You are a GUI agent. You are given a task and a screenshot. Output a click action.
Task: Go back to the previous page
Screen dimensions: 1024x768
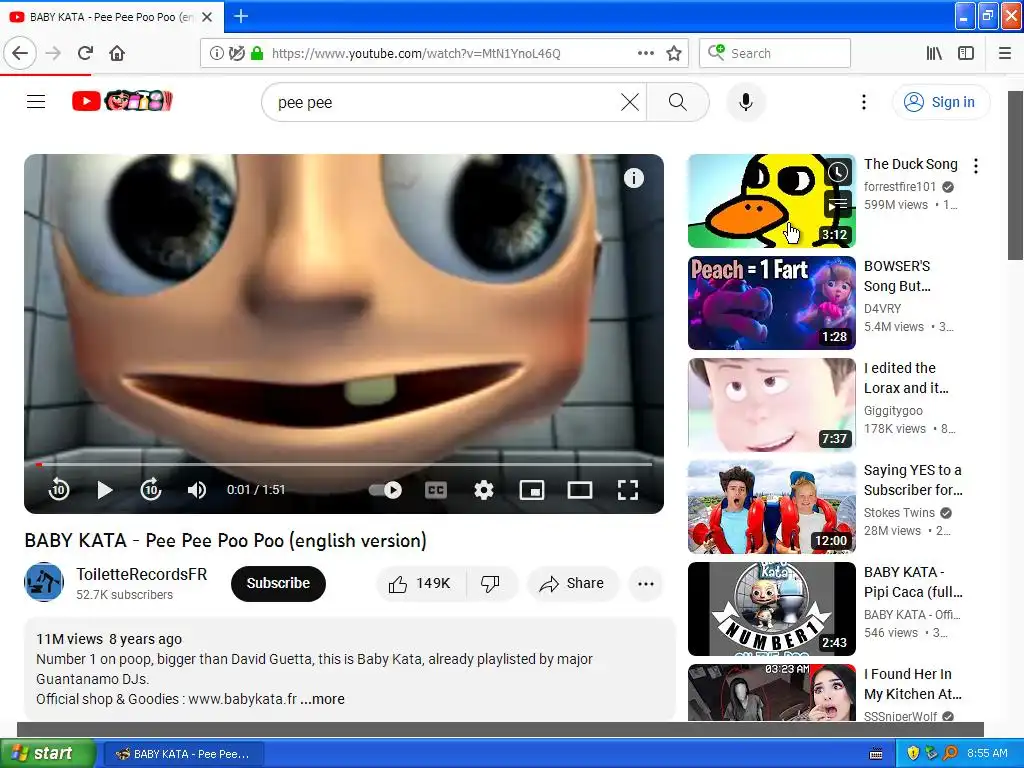point(20,53)
